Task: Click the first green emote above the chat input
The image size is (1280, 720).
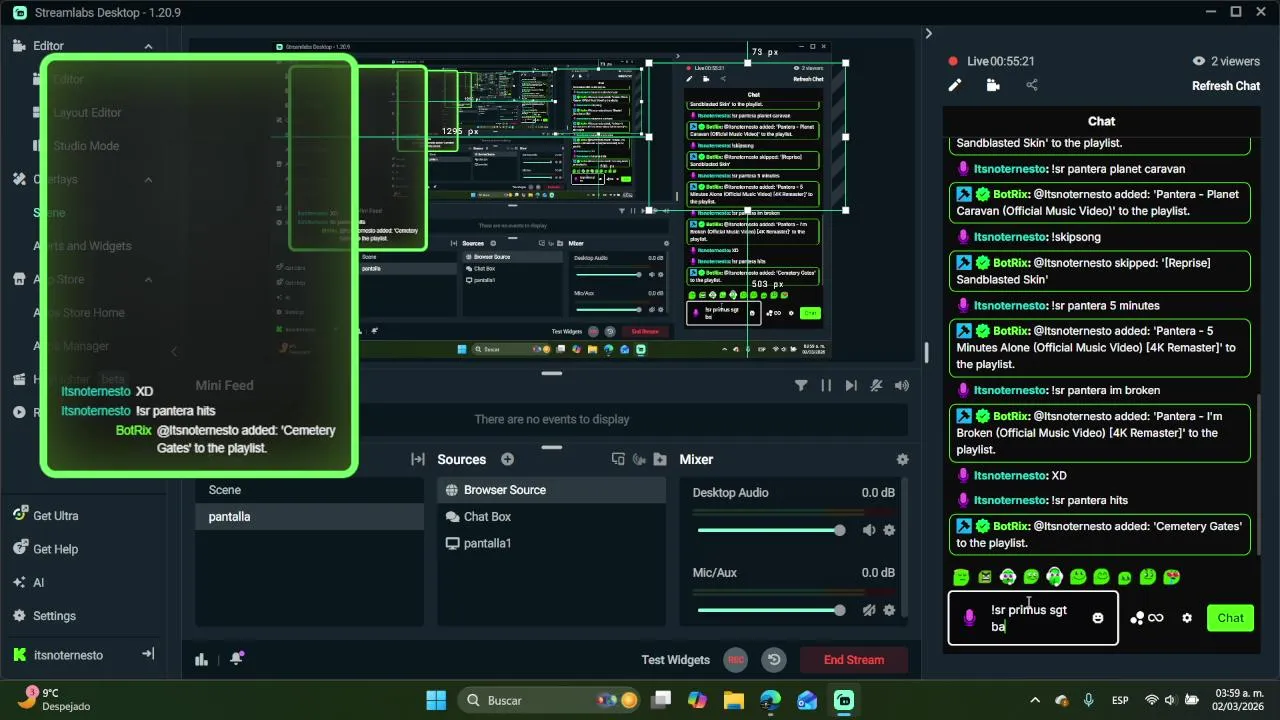Action: (961, 577)
